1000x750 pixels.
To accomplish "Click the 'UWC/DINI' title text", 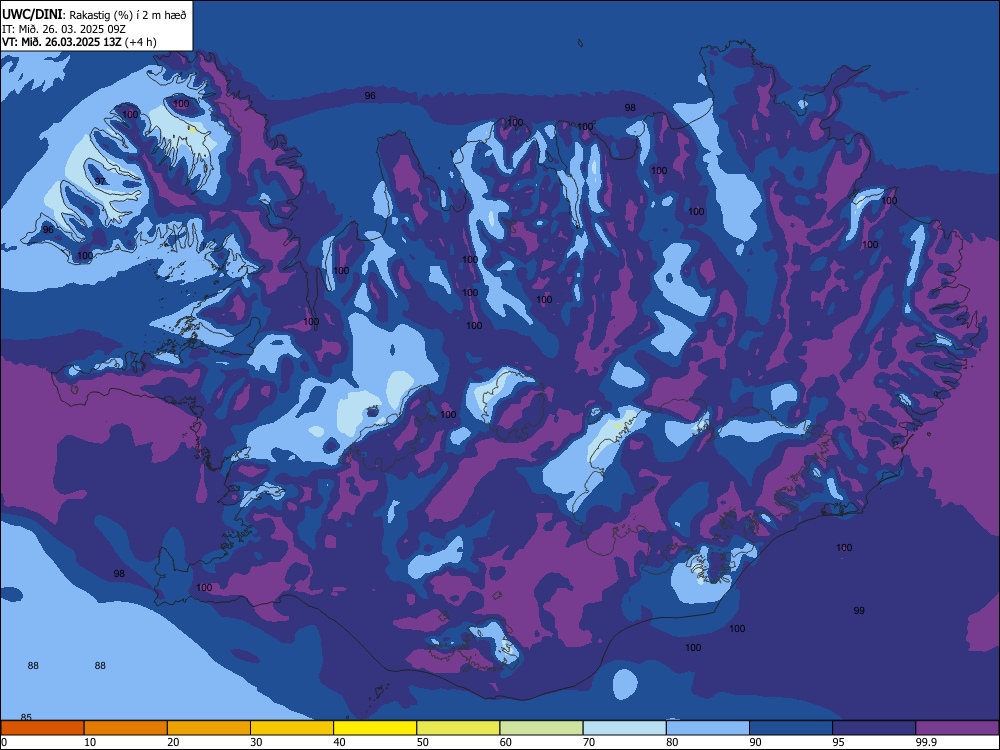I will point(32,14).
